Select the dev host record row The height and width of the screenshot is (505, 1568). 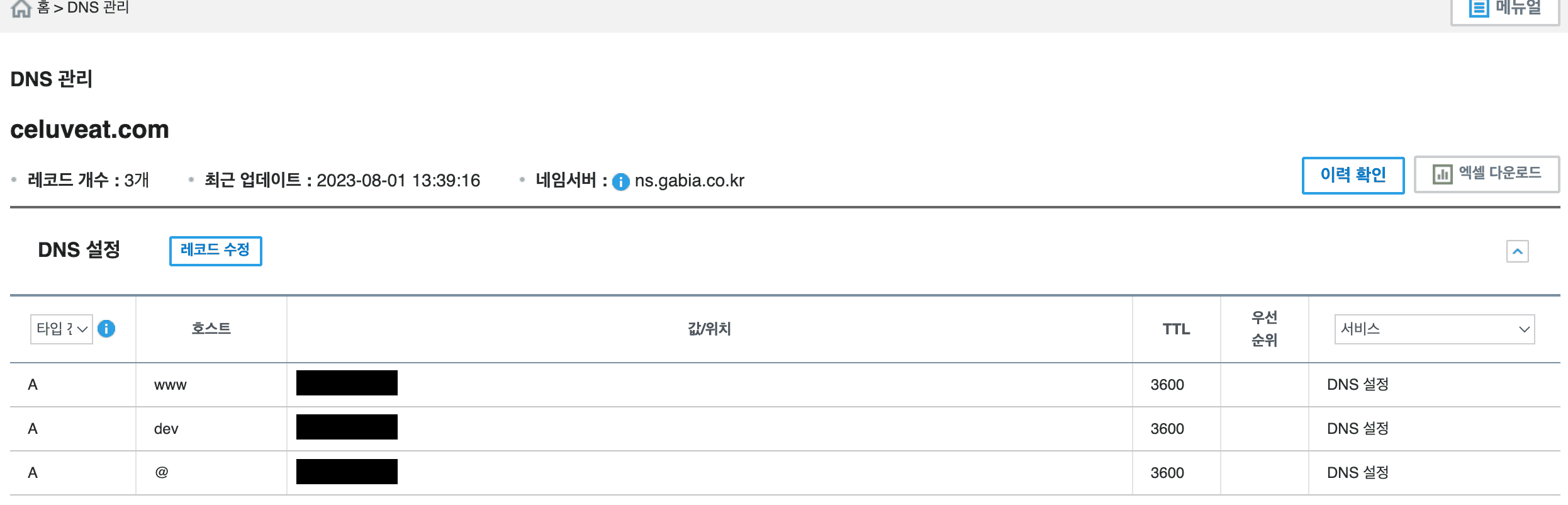[x=785, y=429]
